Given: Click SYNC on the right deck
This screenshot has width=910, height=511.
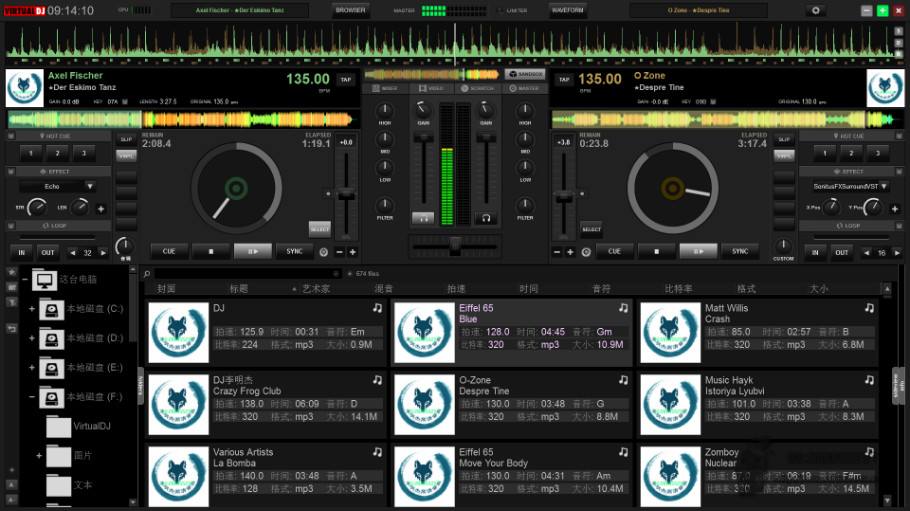Looking at the screenshot, I should click(740, 251).
